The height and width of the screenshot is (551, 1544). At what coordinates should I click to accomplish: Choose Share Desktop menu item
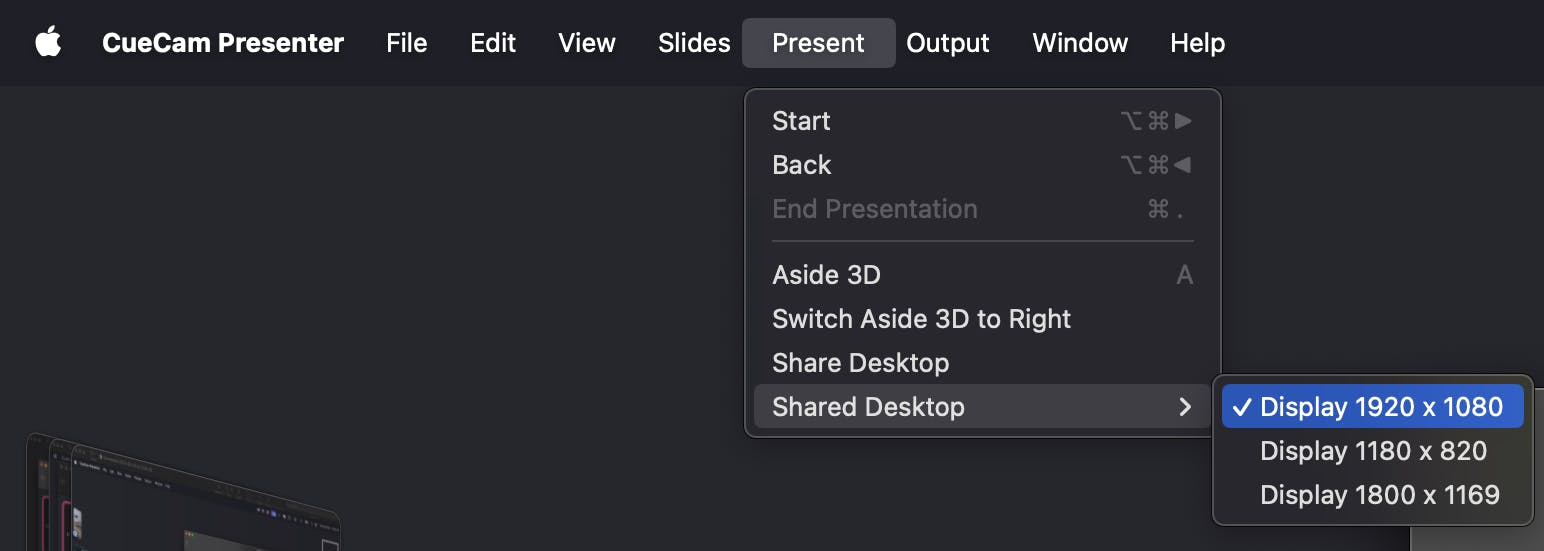click(860, 363)
